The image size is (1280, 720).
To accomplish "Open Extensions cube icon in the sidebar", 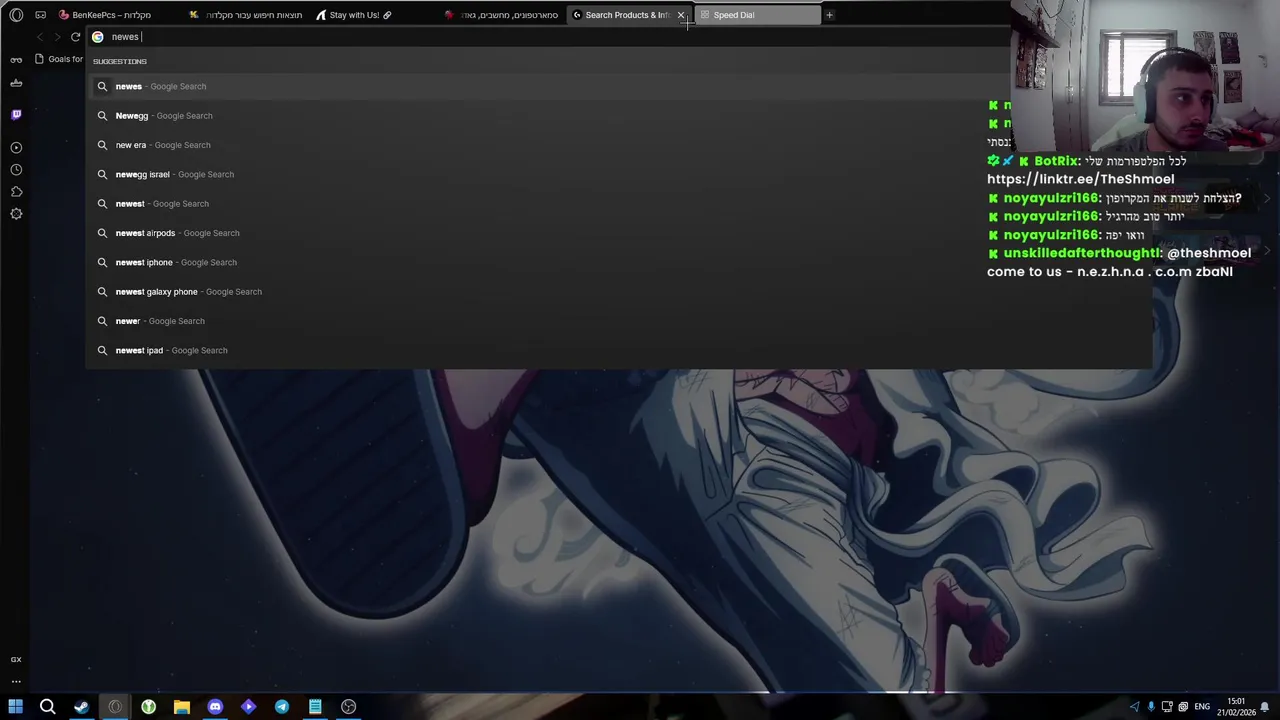I will tap(16, 192).
